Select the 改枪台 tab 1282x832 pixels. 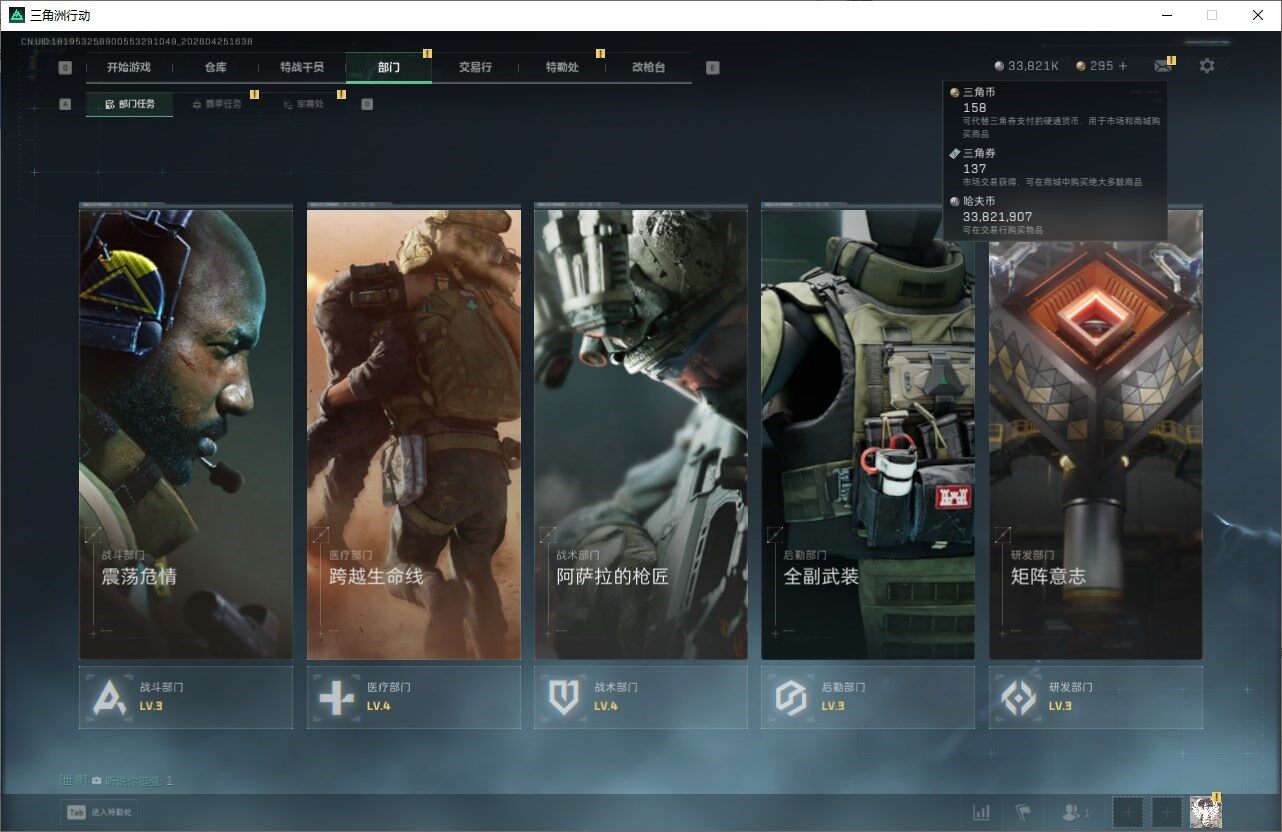coord(648,67)
